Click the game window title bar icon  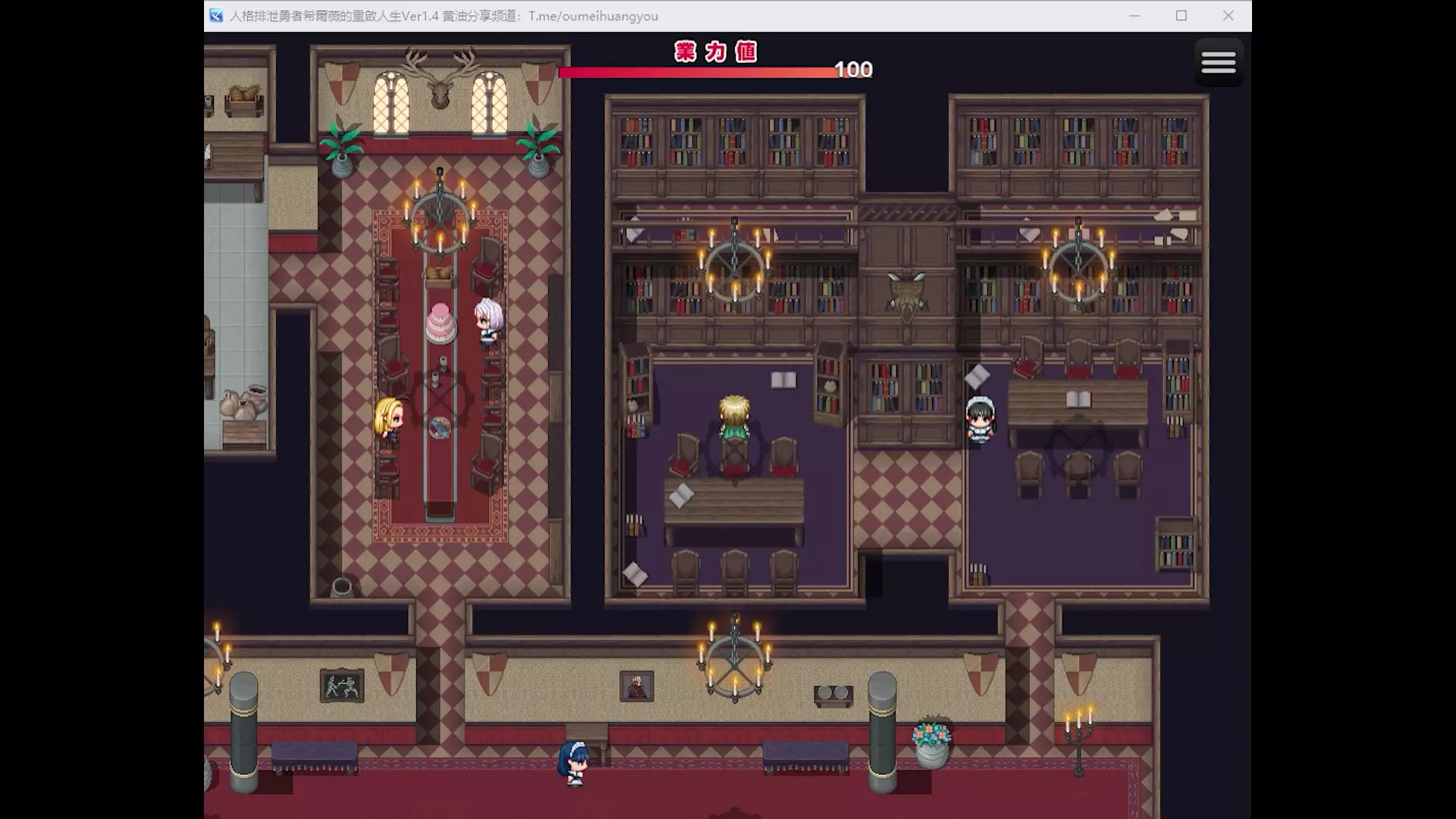[x=216, y=16]
